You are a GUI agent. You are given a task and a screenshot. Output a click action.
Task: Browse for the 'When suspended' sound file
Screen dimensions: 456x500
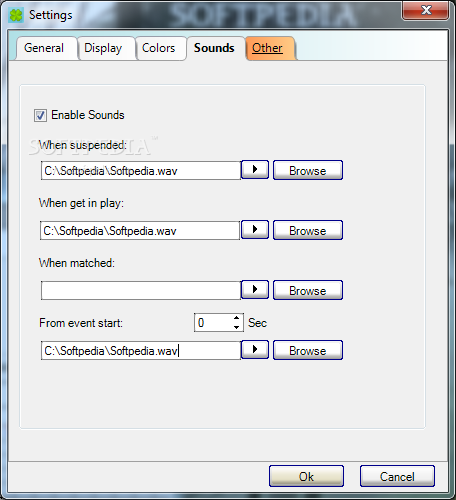pos(308,170)
